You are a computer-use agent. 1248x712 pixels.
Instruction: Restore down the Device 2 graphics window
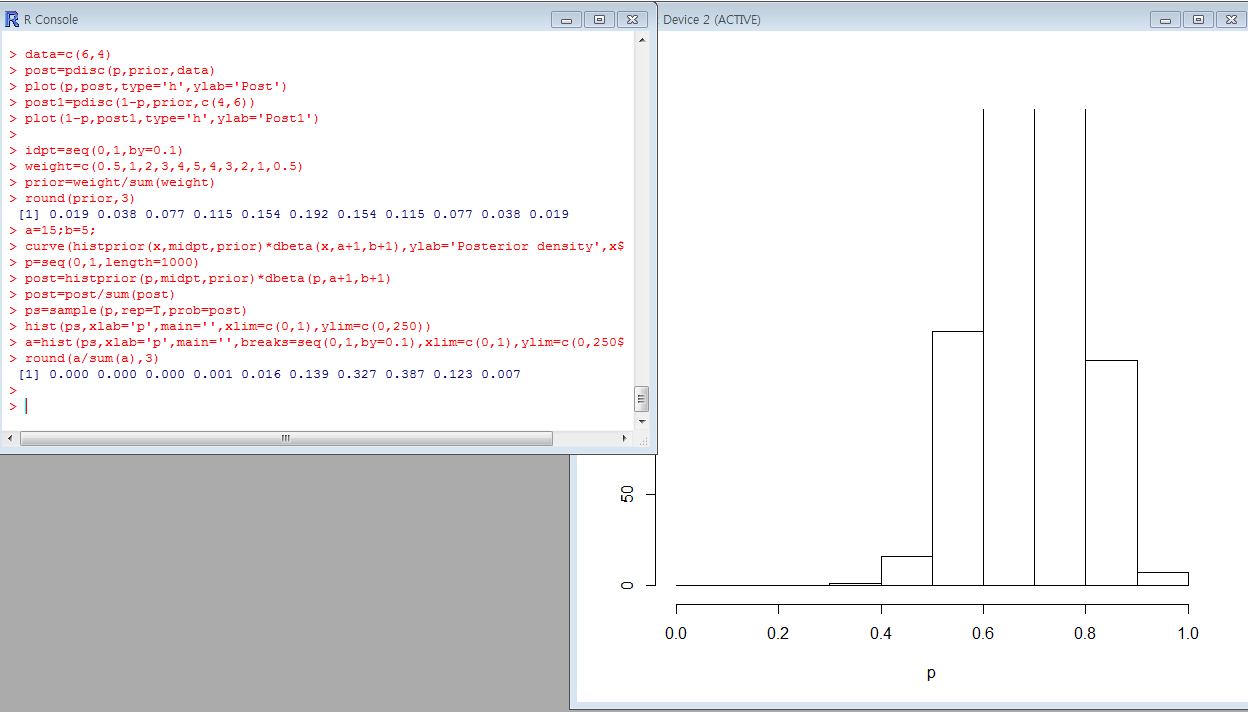[x=1198, y=19]
